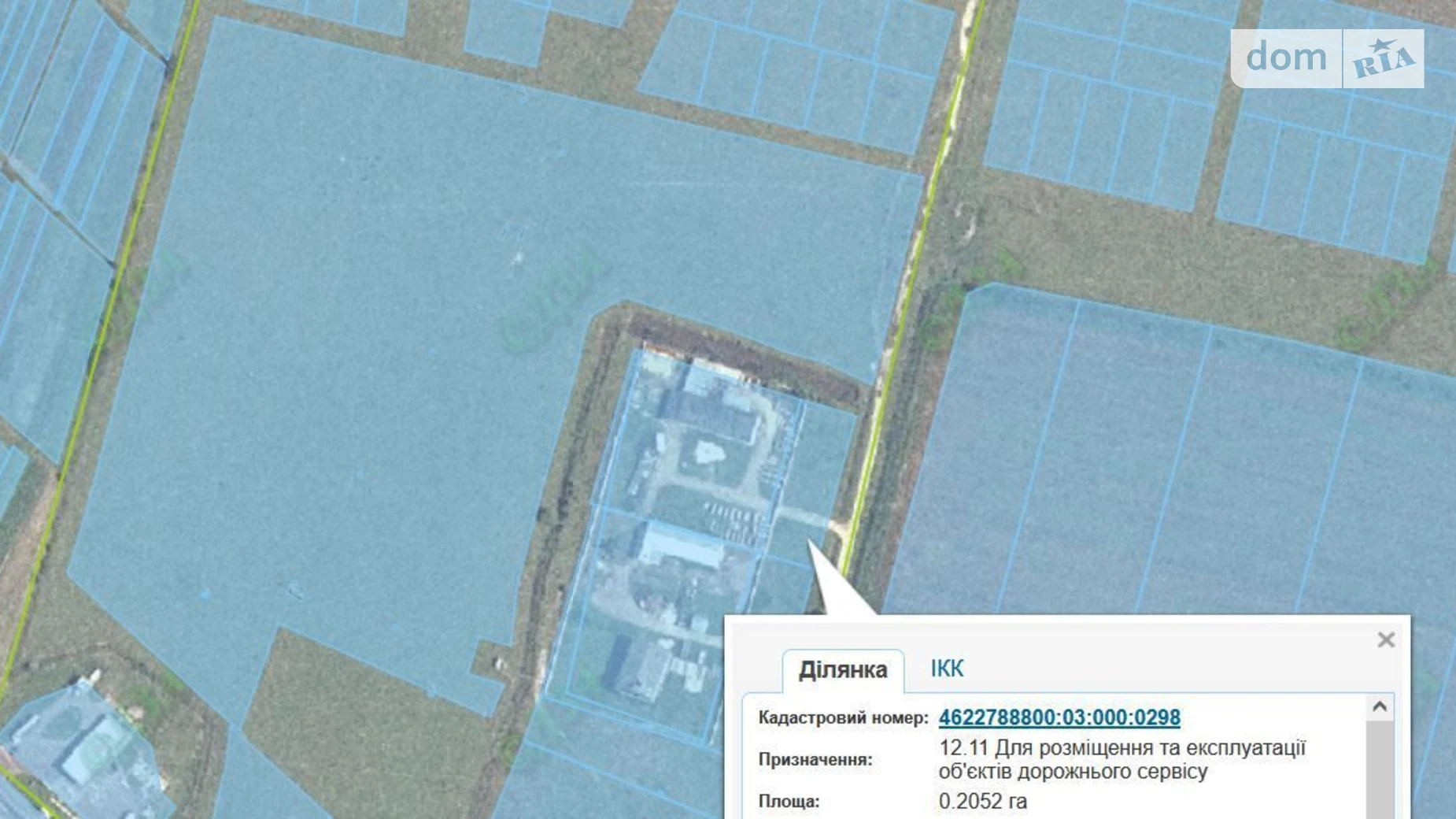Click the dom logo text
The image size is (1456, 819).
coord(1286,57)
